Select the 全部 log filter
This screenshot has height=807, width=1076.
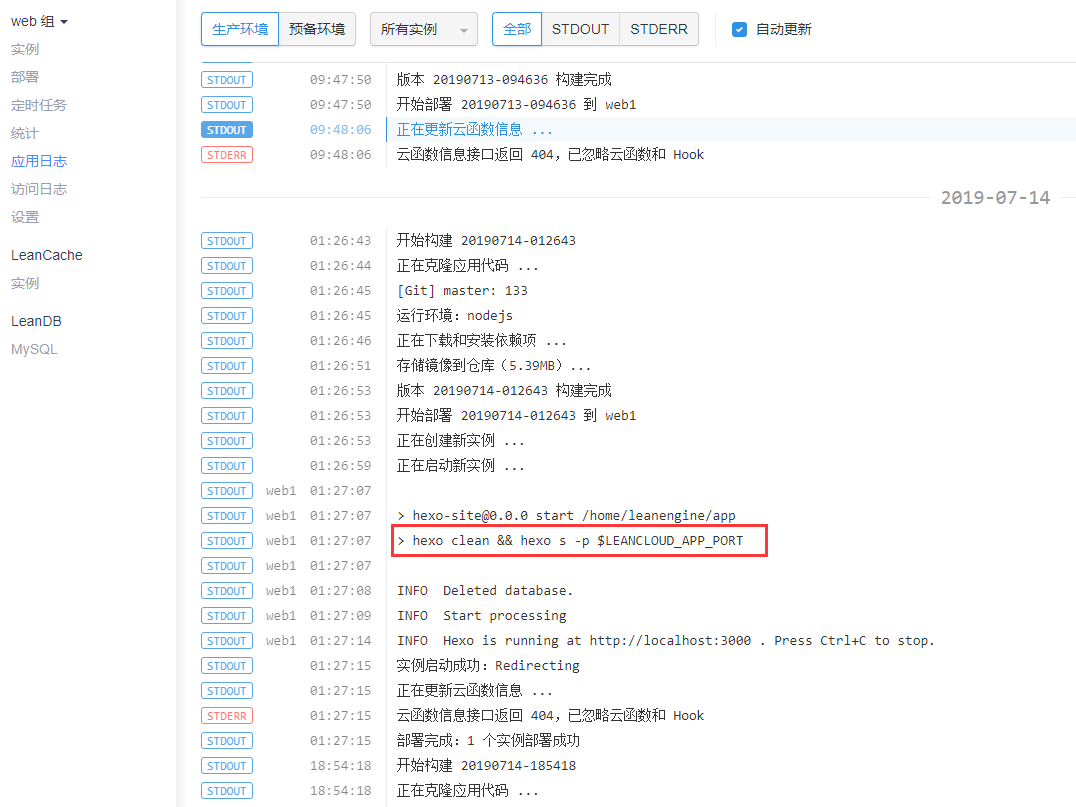click(517, 30)
